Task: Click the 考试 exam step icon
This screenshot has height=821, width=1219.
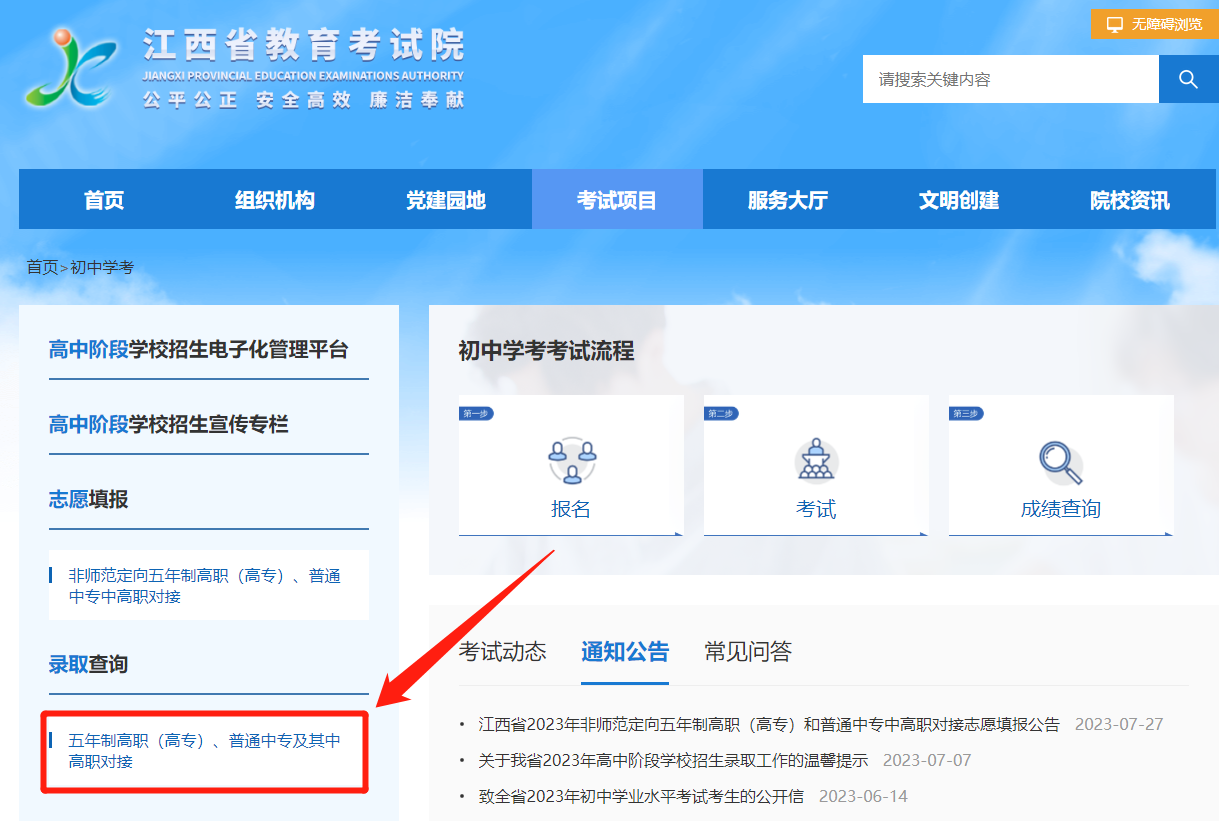Action: click(x=816, y=460)
